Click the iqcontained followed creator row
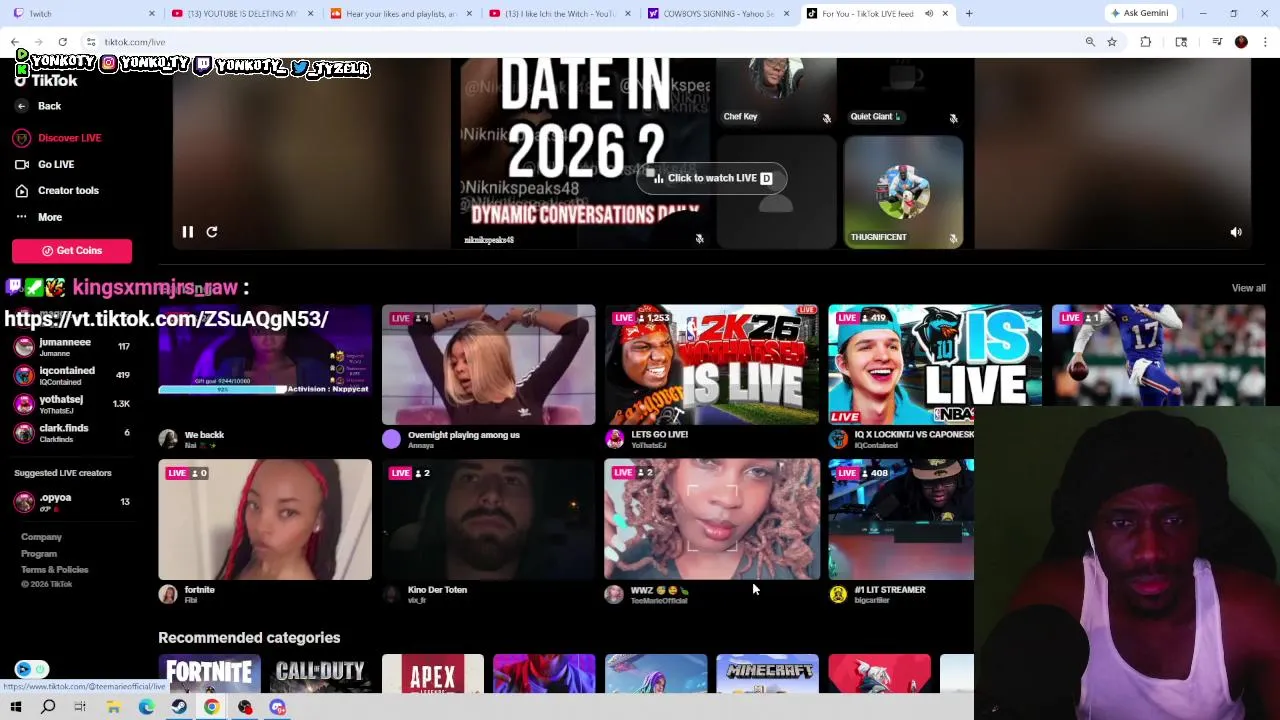 (x=72, y=375)
